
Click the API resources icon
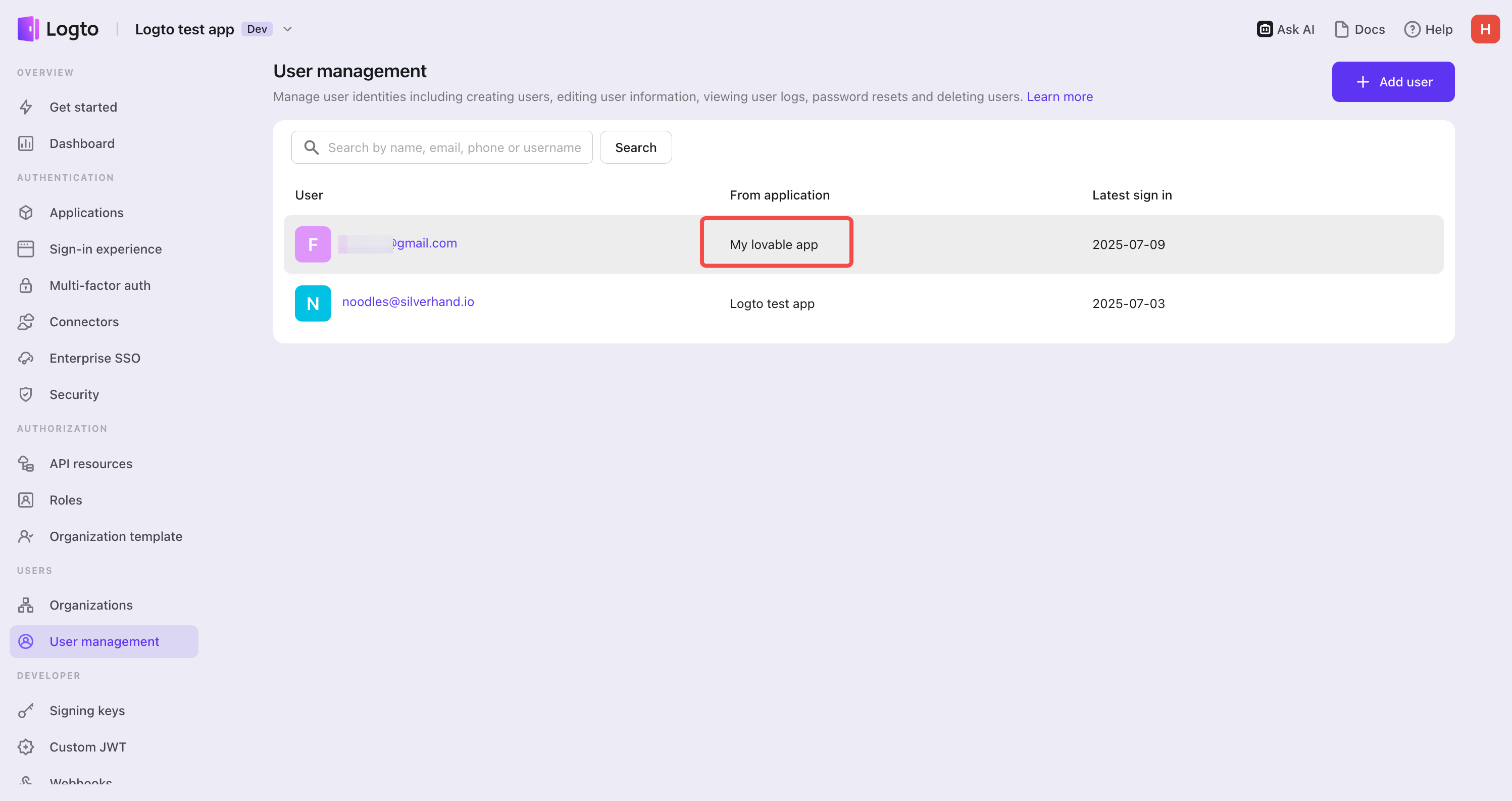(26, 464)
